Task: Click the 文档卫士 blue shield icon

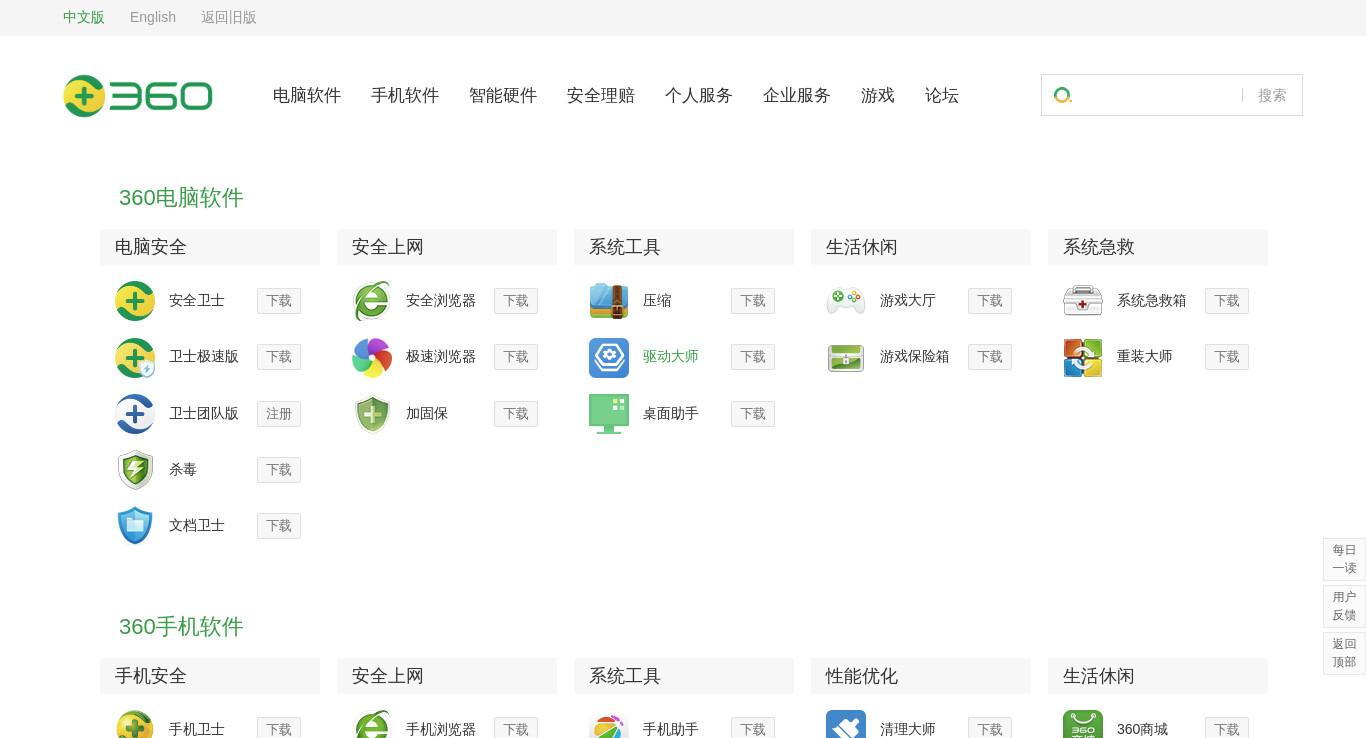Action: (135, 526)
